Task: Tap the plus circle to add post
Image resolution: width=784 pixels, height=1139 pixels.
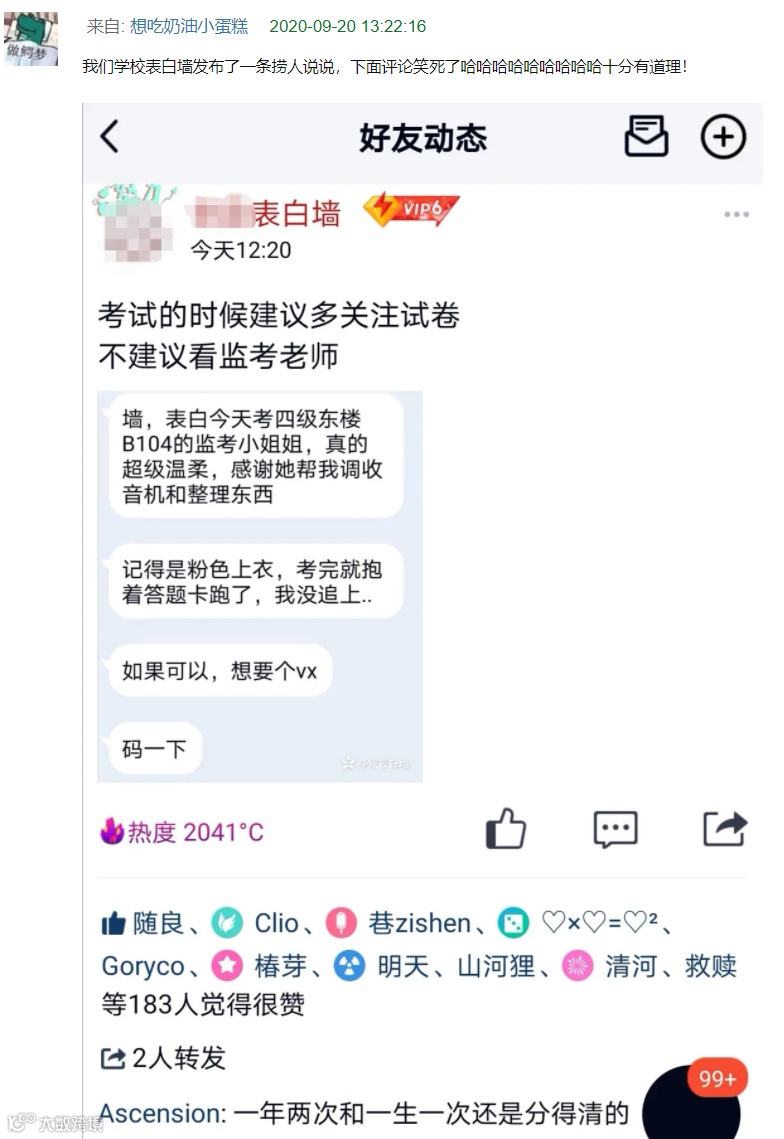Action: 723,137
